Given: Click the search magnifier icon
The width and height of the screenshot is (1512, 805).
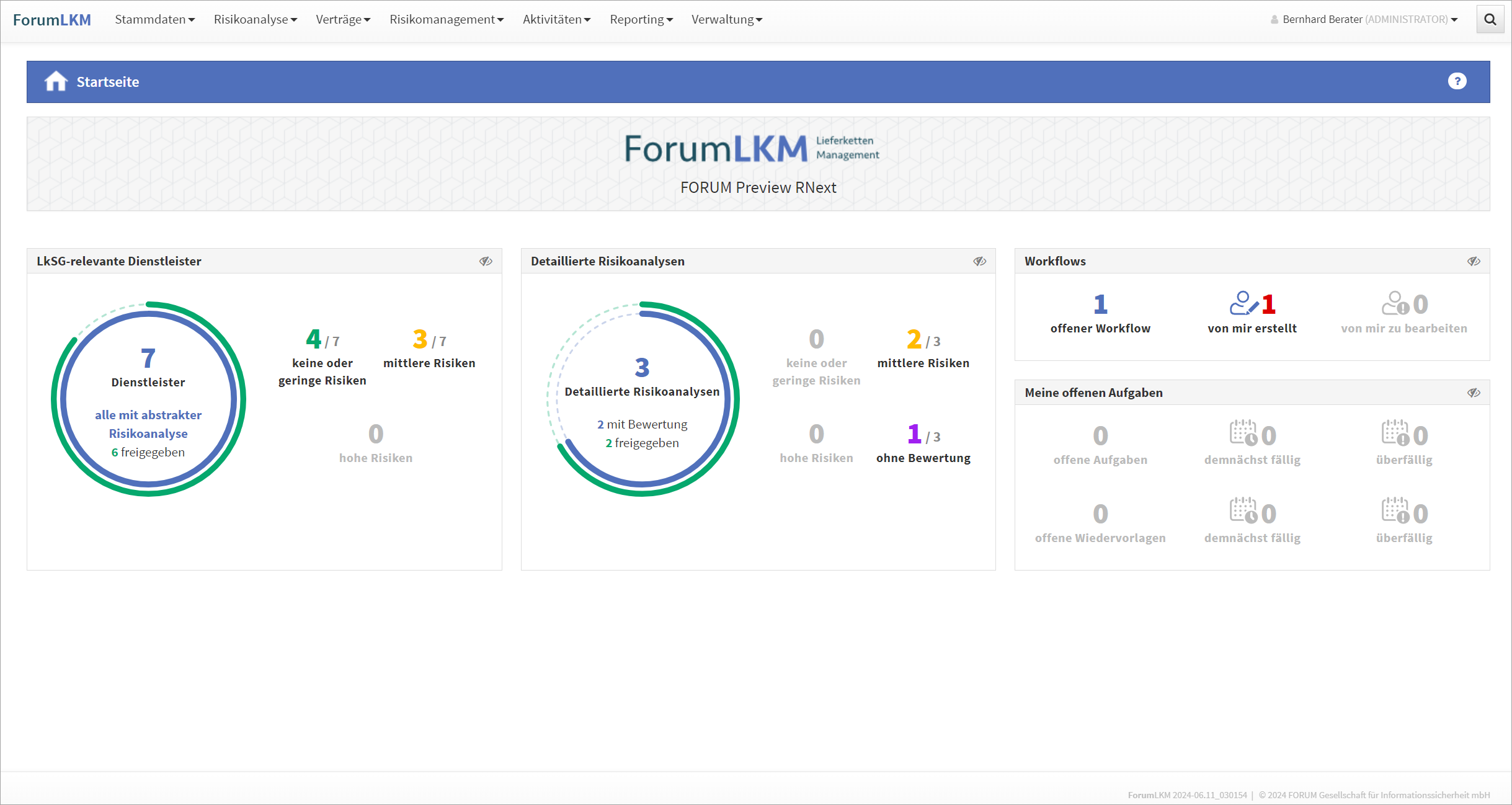Looking at the screenshot, I should point(1490,19).
